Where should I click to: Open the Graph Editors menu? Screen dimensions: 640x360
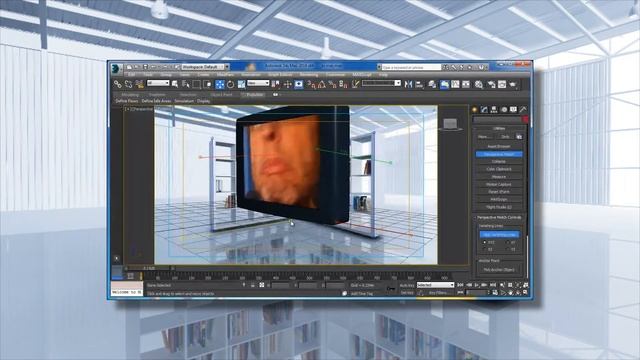click(x=280, y=75)
